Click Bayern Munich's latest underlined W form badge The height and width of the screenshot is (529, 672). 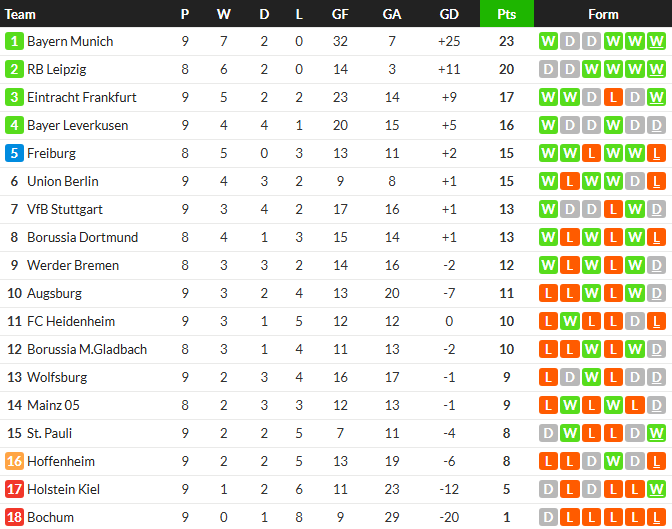click(656, 41)
